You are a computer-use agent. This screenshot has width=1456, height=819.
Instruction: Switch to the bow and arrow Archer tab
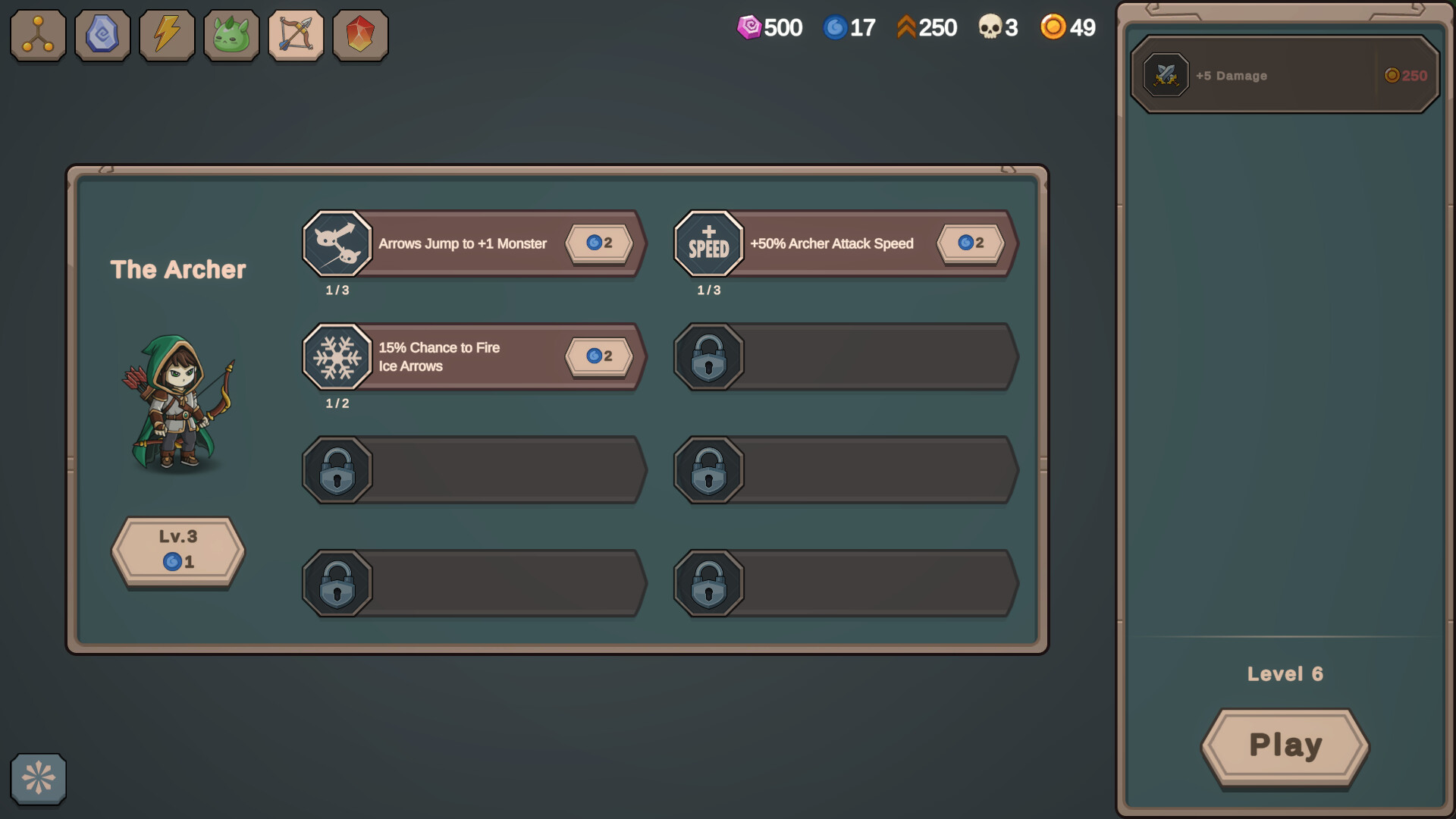click(x=296, y=35)
